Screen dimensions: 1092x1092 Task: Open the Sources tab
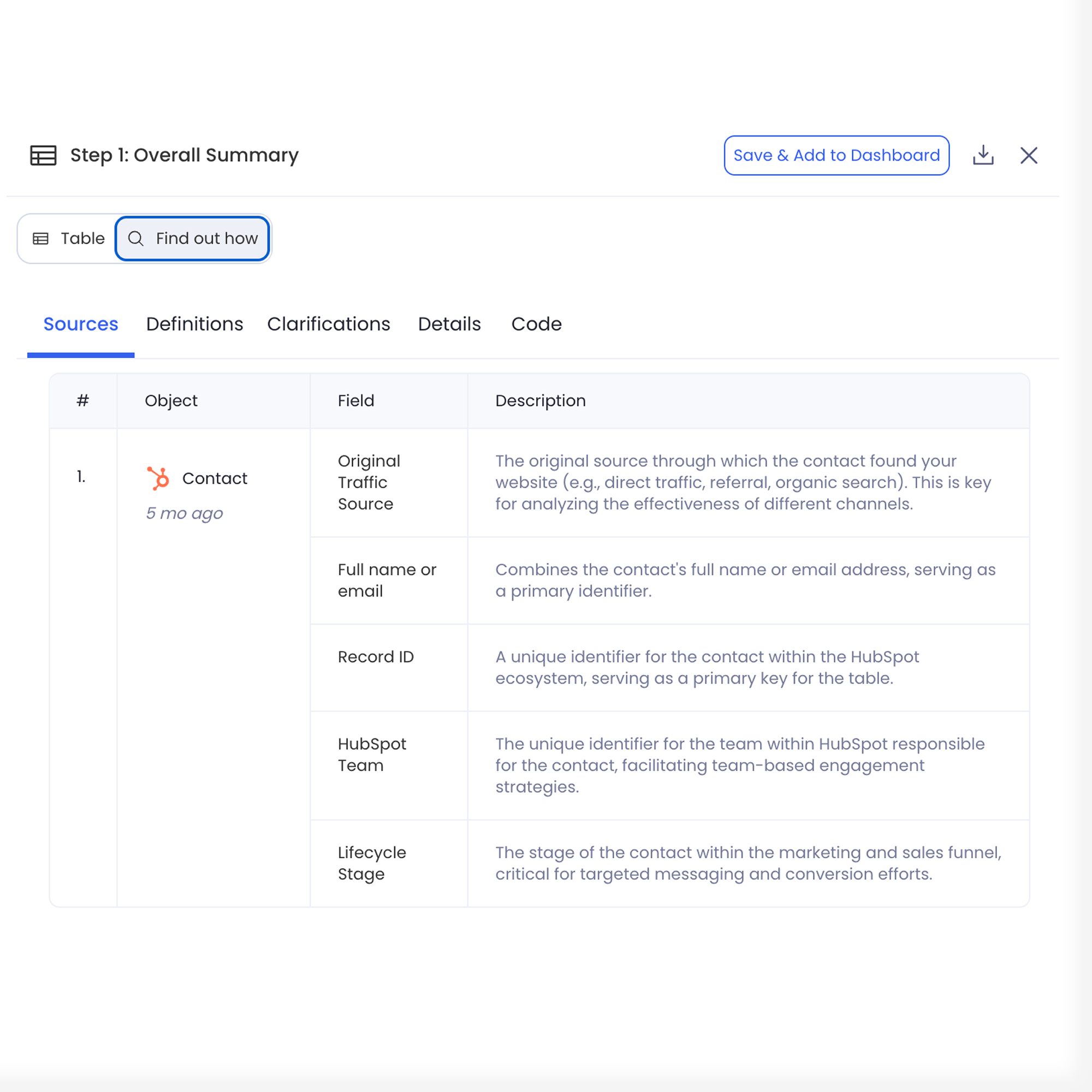pos(81,324)
